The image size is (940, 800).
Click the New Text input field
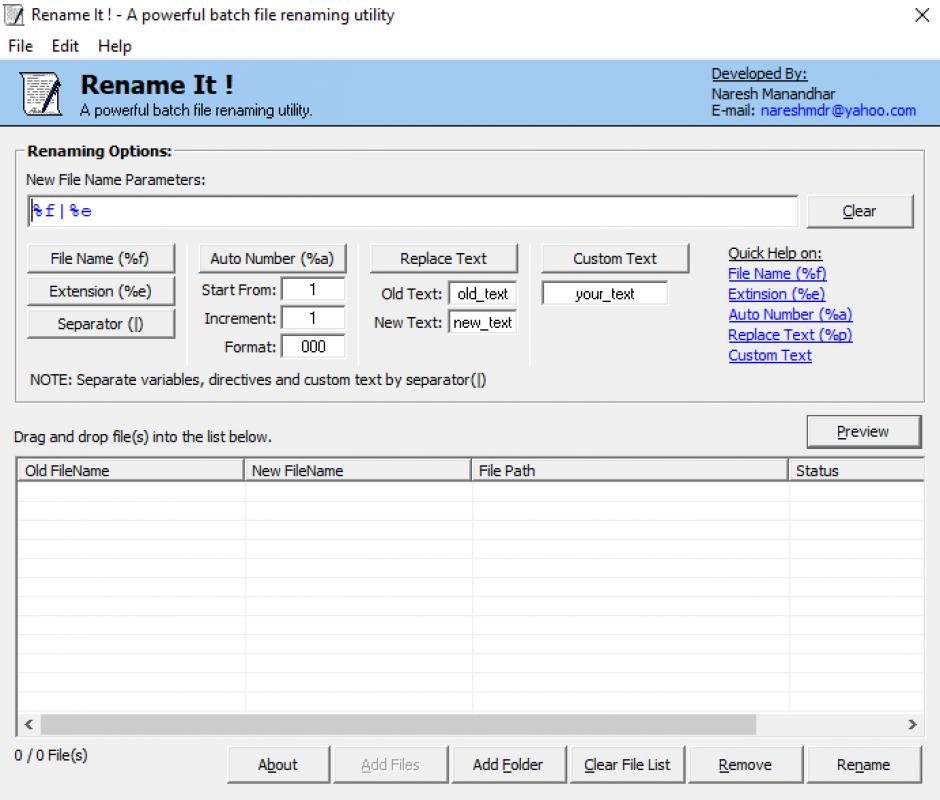point(482,323)
